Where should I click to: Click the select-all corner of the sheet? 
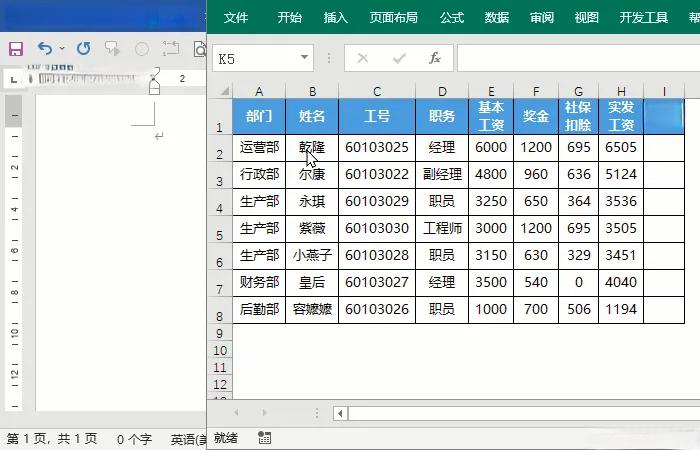(219, 91)
